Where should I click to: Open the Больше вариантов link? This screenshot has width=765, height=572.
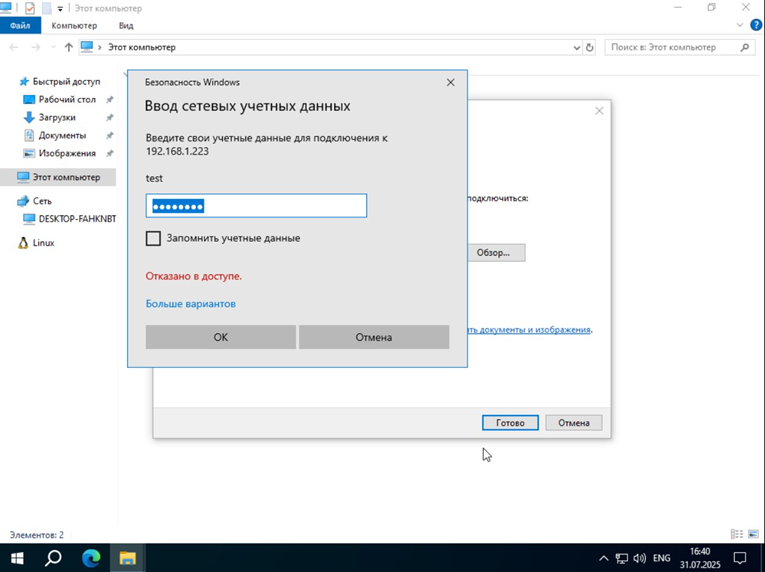coord(191,304)
